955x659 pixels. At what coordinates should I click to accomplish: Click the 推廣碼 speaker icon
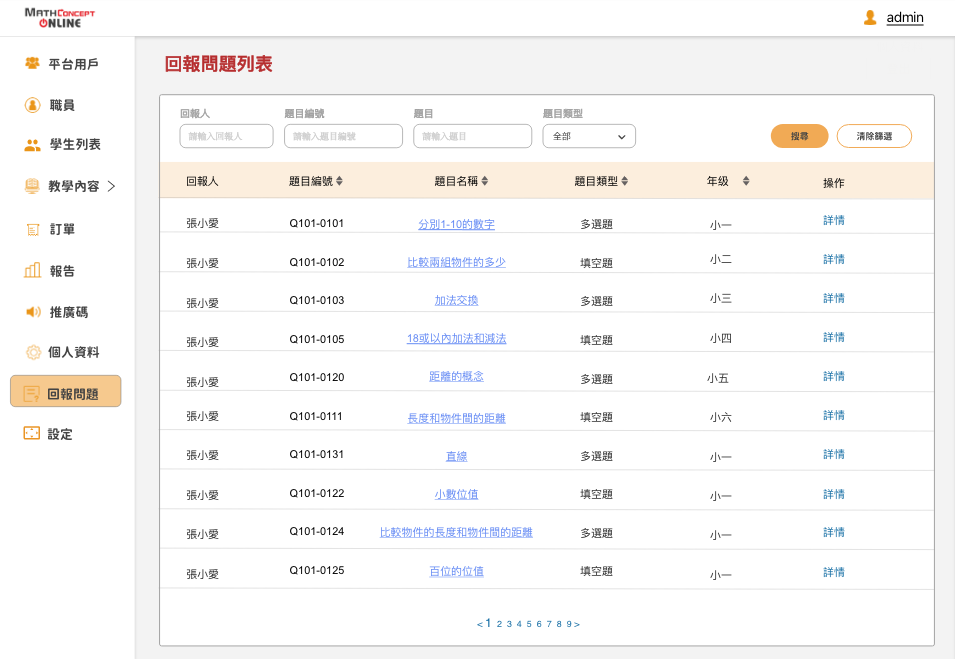tap(33, 312)
